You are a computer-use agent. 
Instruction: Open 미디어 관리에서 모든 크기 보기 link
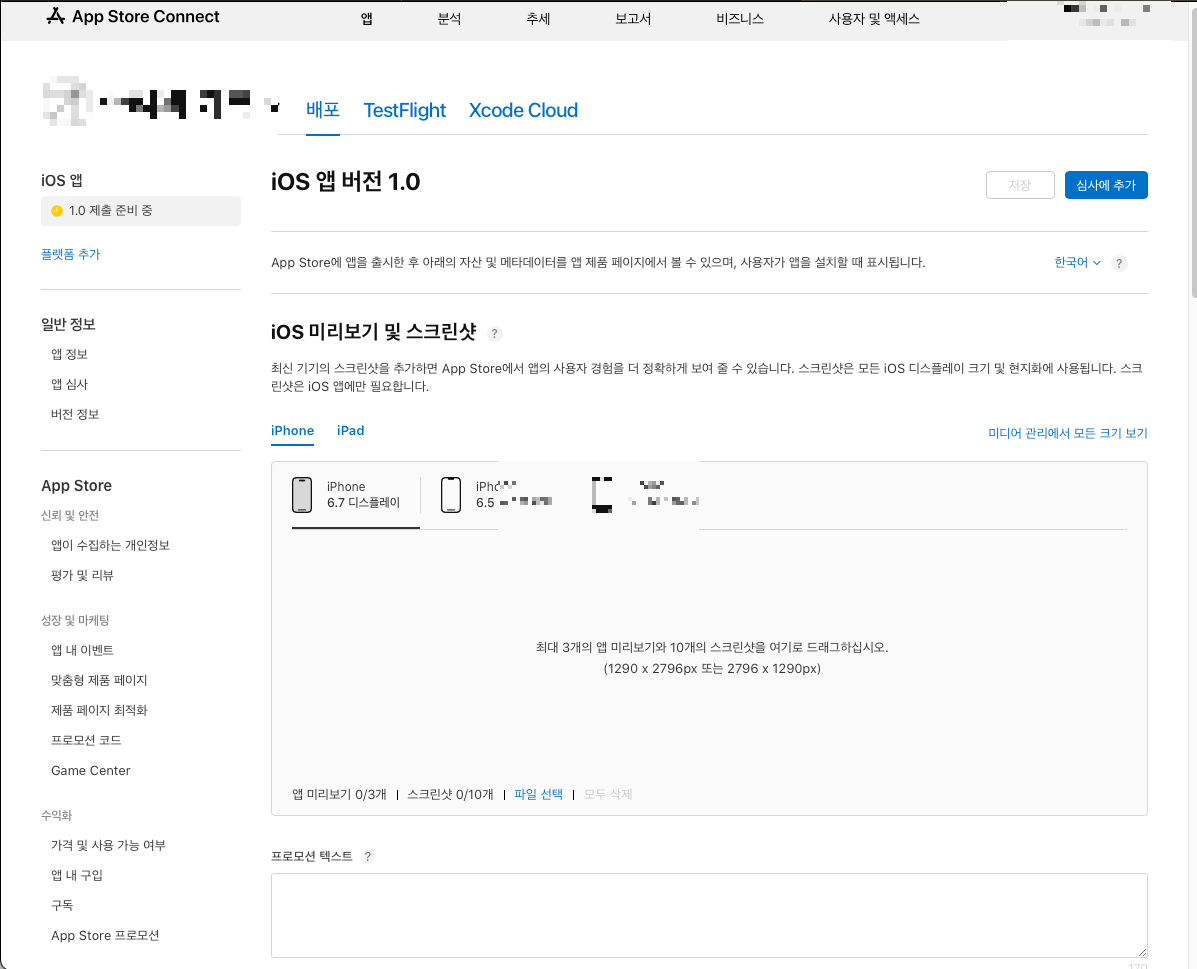[1067, 433]
